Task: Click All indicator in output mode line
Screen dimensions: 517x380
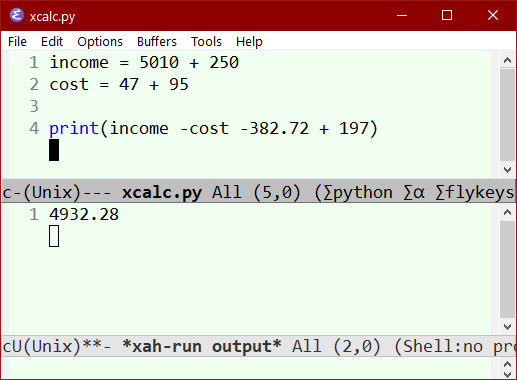Action: (307, 347)
